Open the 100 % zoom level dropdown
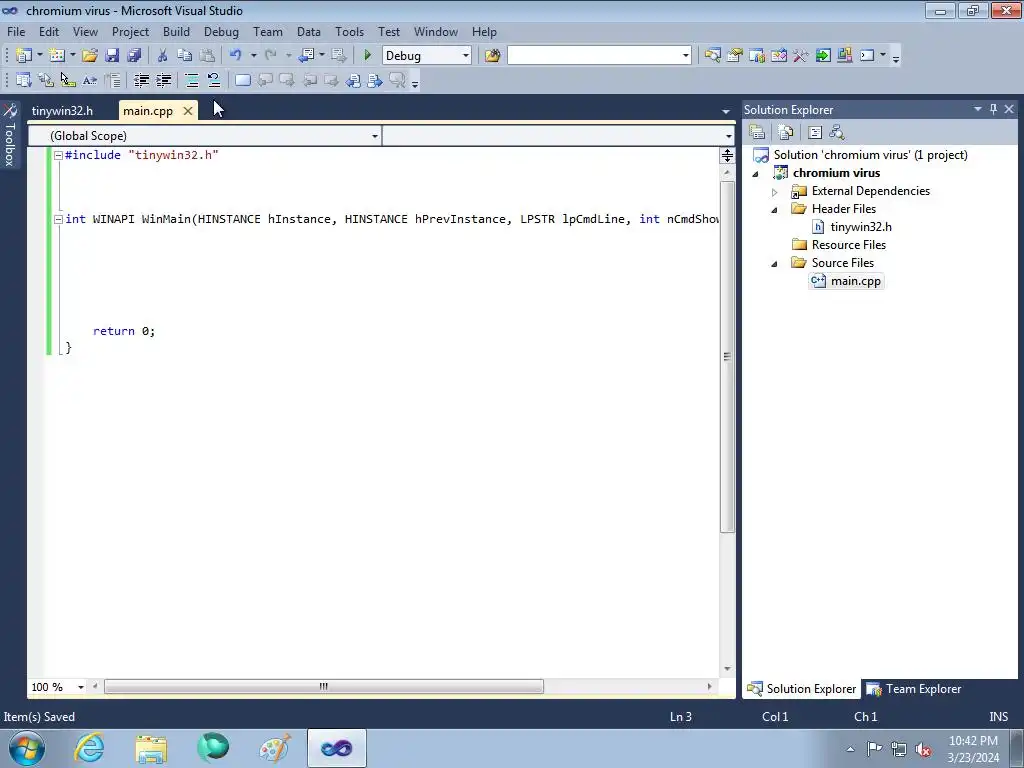This screenshot has height=768, width=1024. 81,687
